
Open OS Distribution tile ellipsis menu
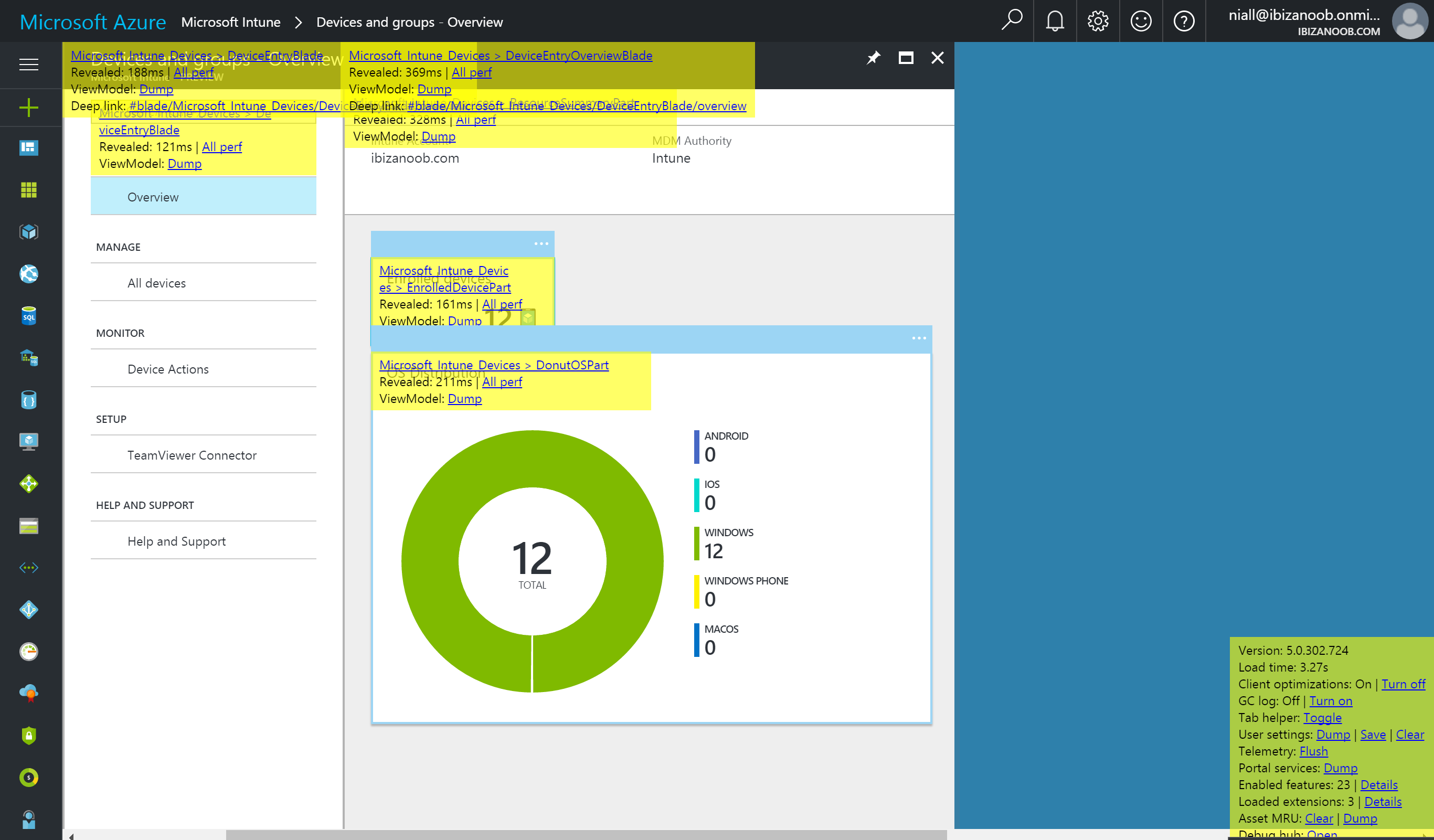[919, 338]
